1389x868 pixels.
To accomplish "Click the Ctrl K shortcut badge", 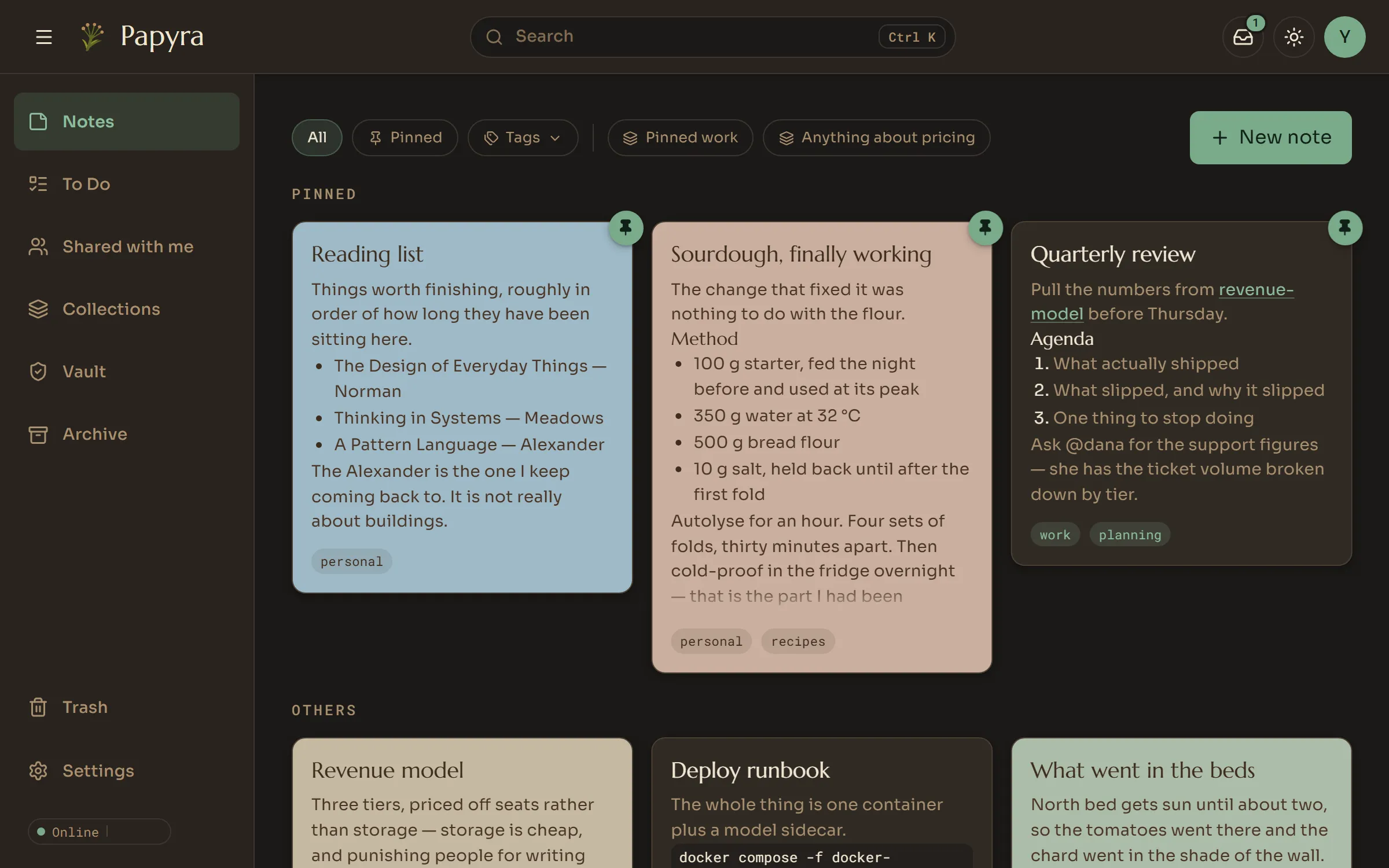I will (x=912, y=37).
